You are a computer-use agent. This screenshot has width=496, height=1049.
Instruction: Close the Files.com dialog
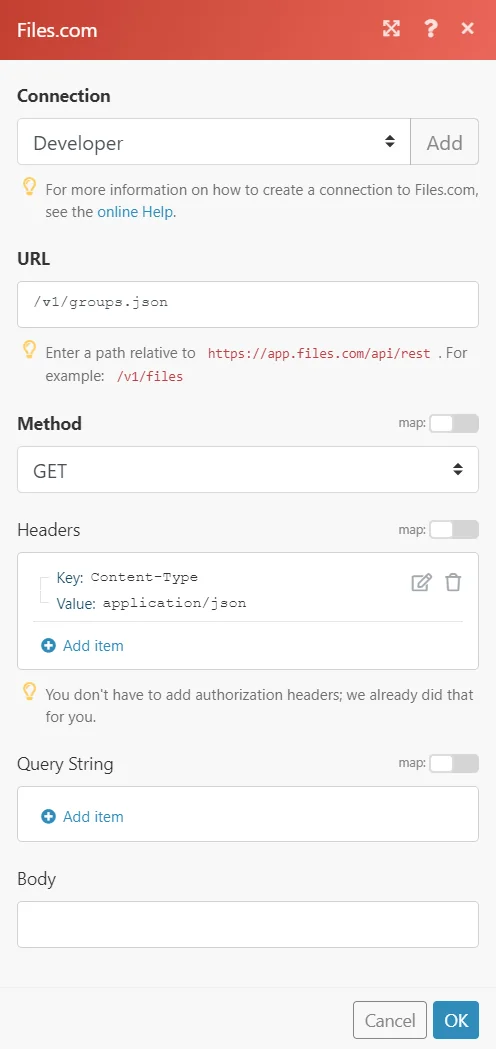coord(468,28)
